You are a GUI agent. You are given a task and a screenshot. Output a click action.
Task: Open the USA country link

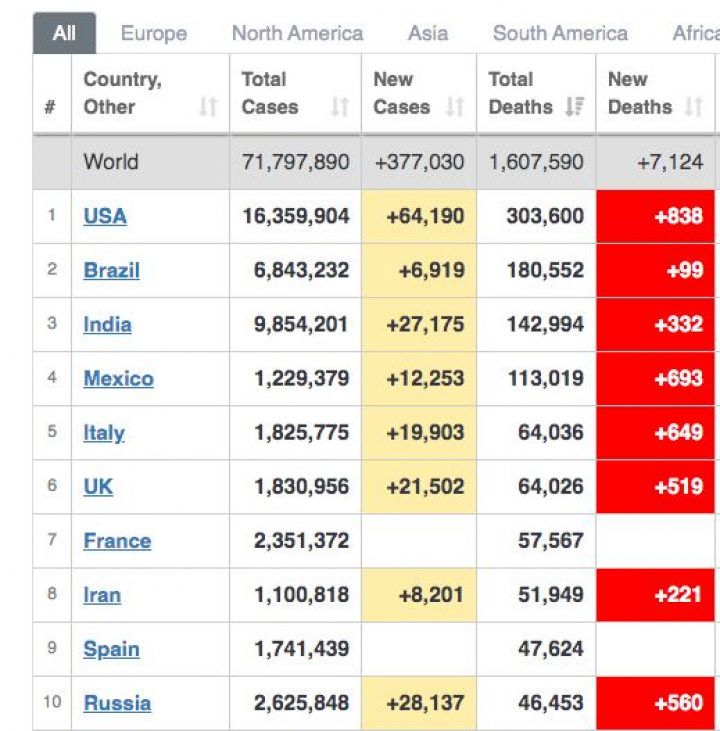[105, 216]
